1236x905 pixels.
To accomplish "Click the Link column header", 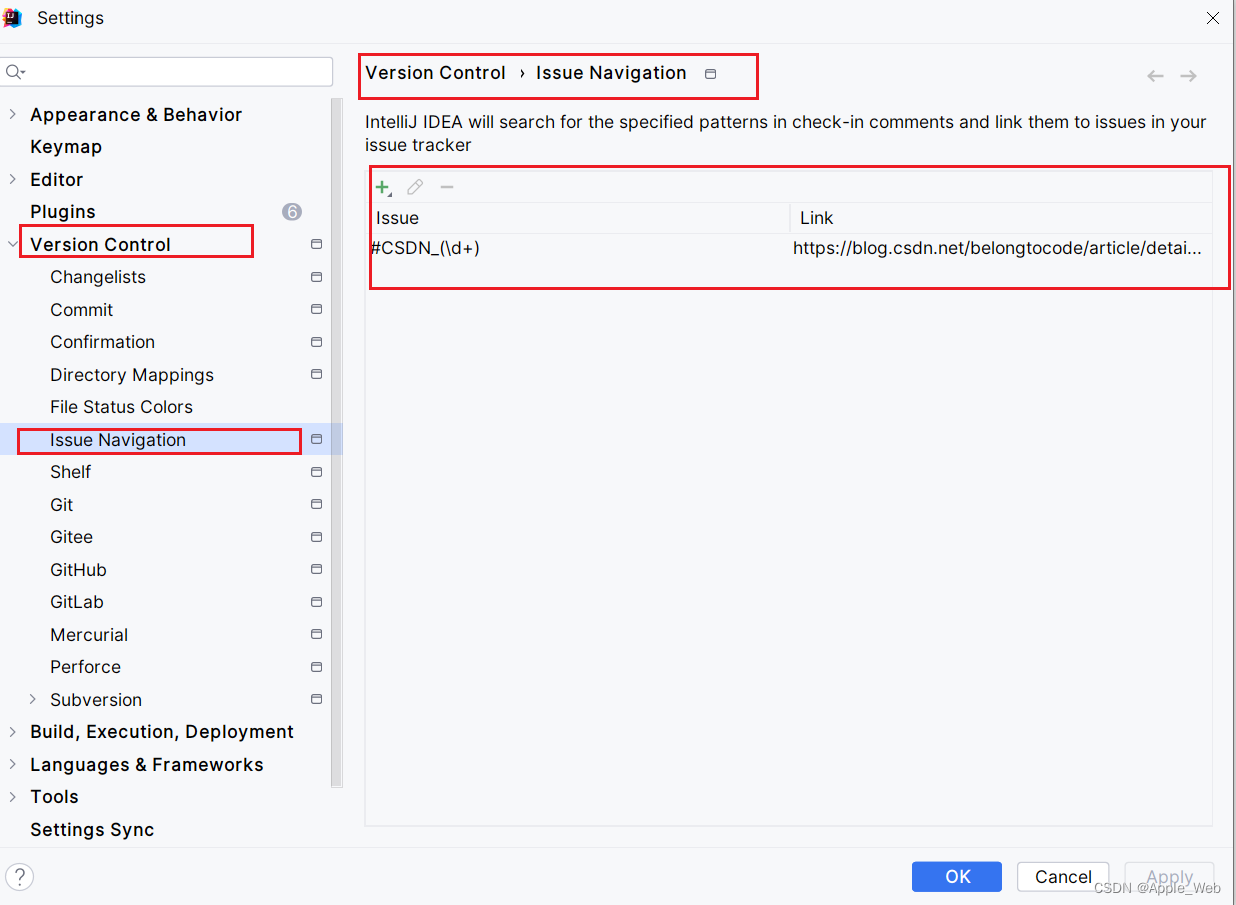I will pos(1002,218).
